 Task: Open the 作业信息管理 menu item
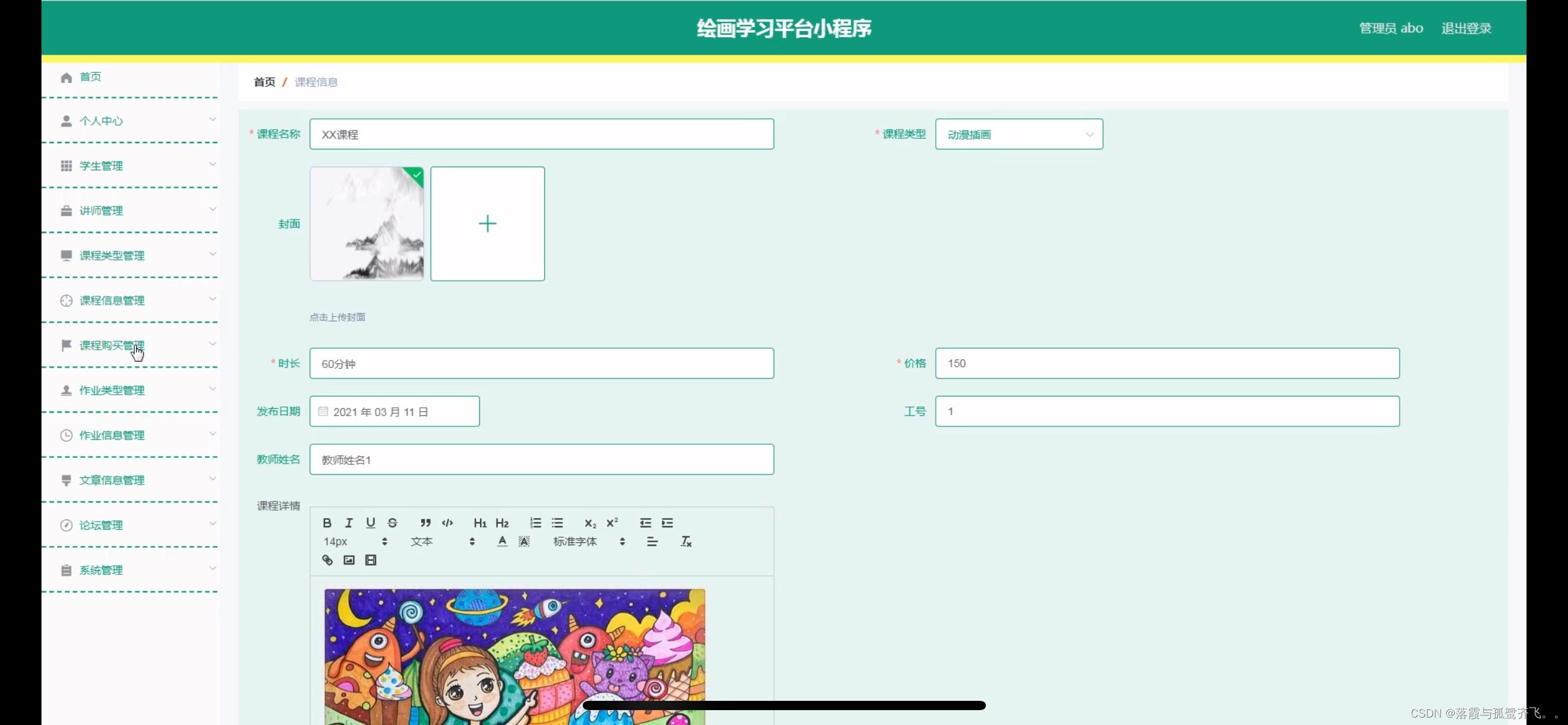[x=130, y=435]
